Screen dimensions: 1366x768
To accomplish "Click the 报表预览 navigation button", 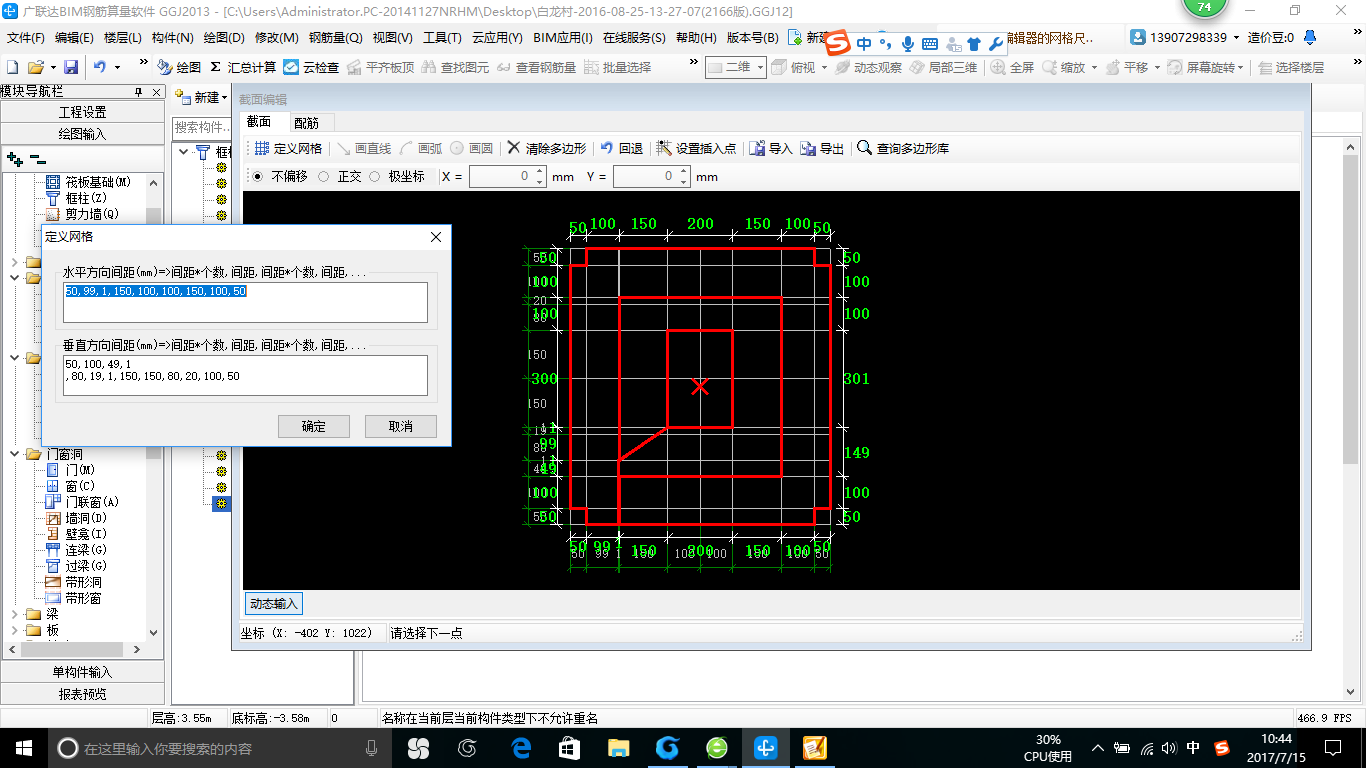I will pyautogui.click(x=82, y=693).
